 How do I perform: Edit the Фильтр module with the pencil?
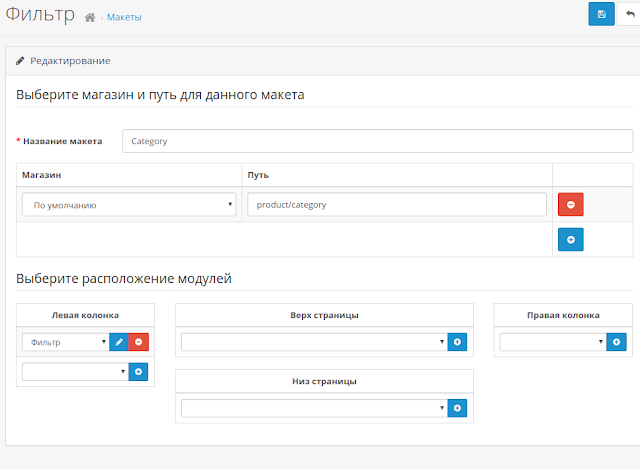click(119, 342)
